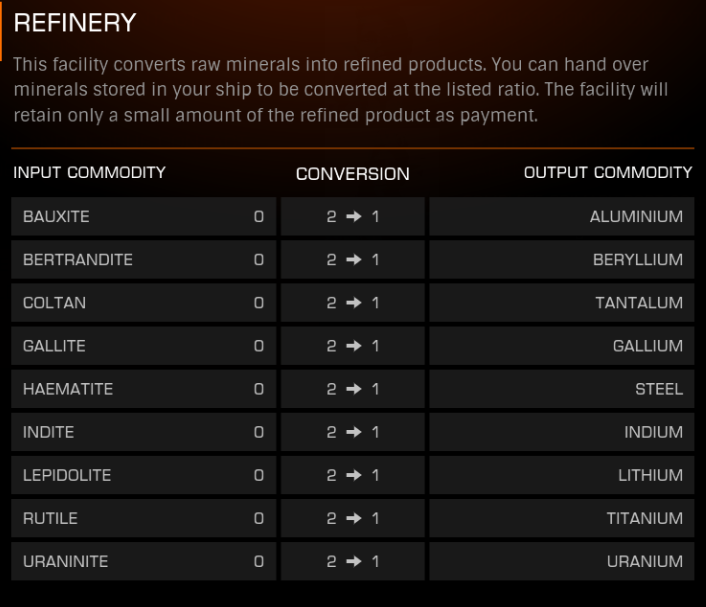Select Lepidolite input commodity

144,475
